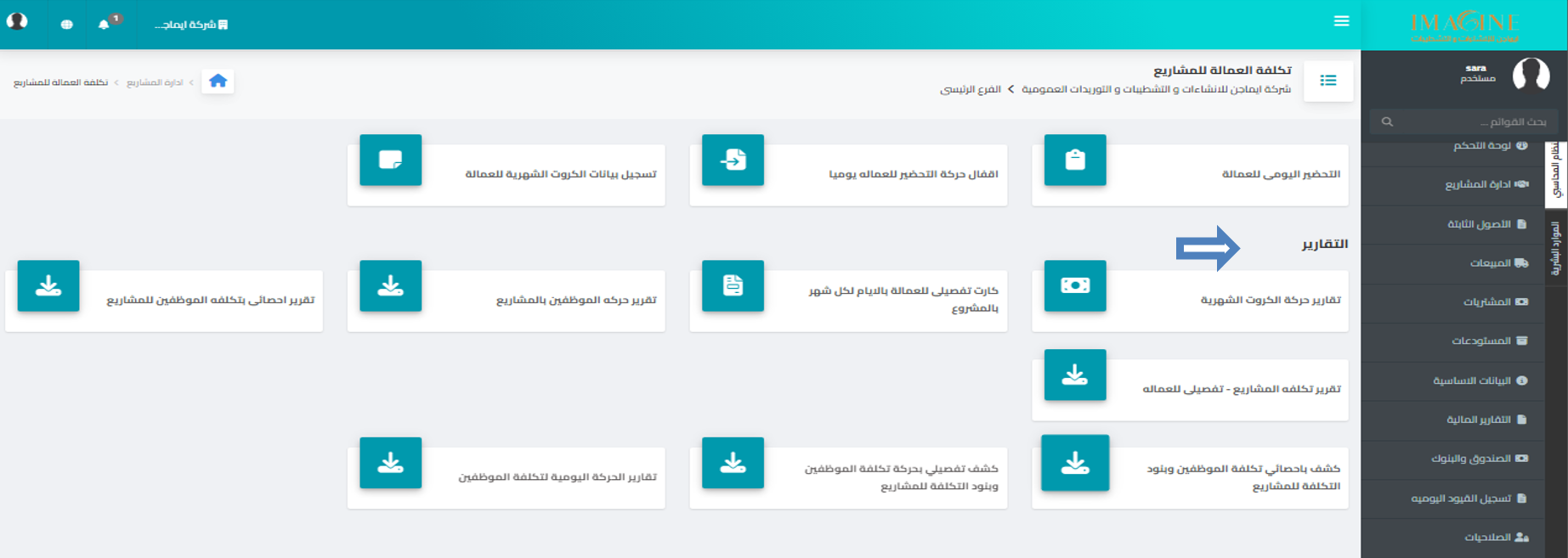Image resolution: width=1568 pixels, height=558 pixels.
Task: Open تسجيل القيود اليوميه sidebar menu
Action: (1452, 499)
